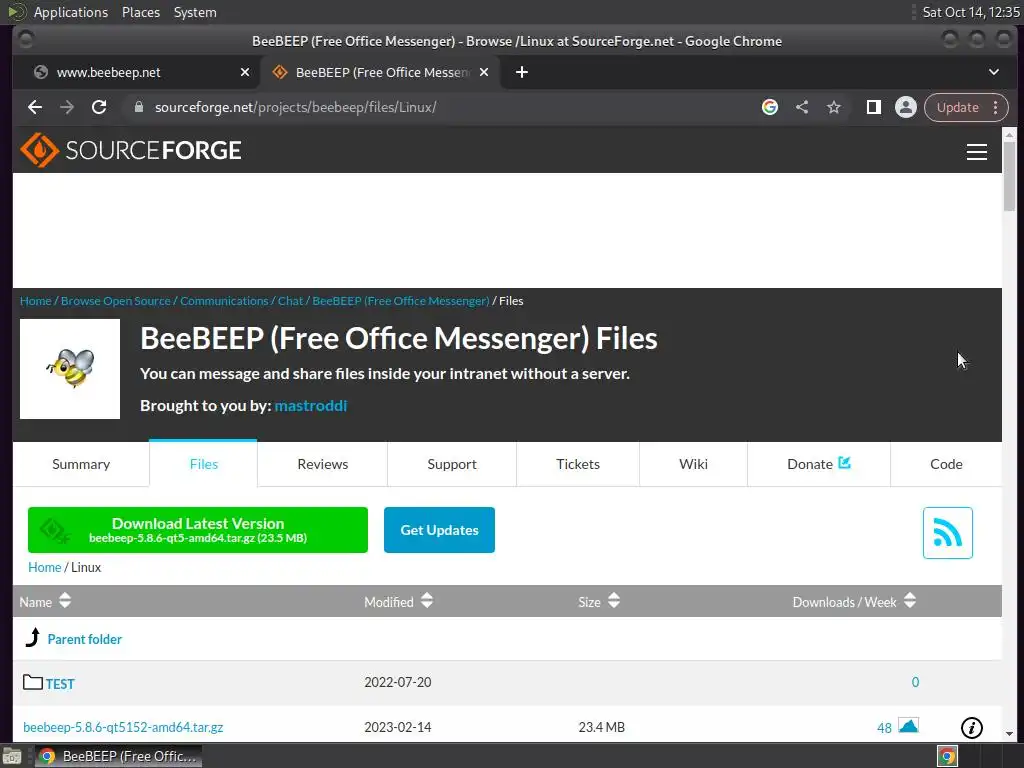Open the Wiki tab
This screenshot has height=768, width=1024.
[694, 464]
